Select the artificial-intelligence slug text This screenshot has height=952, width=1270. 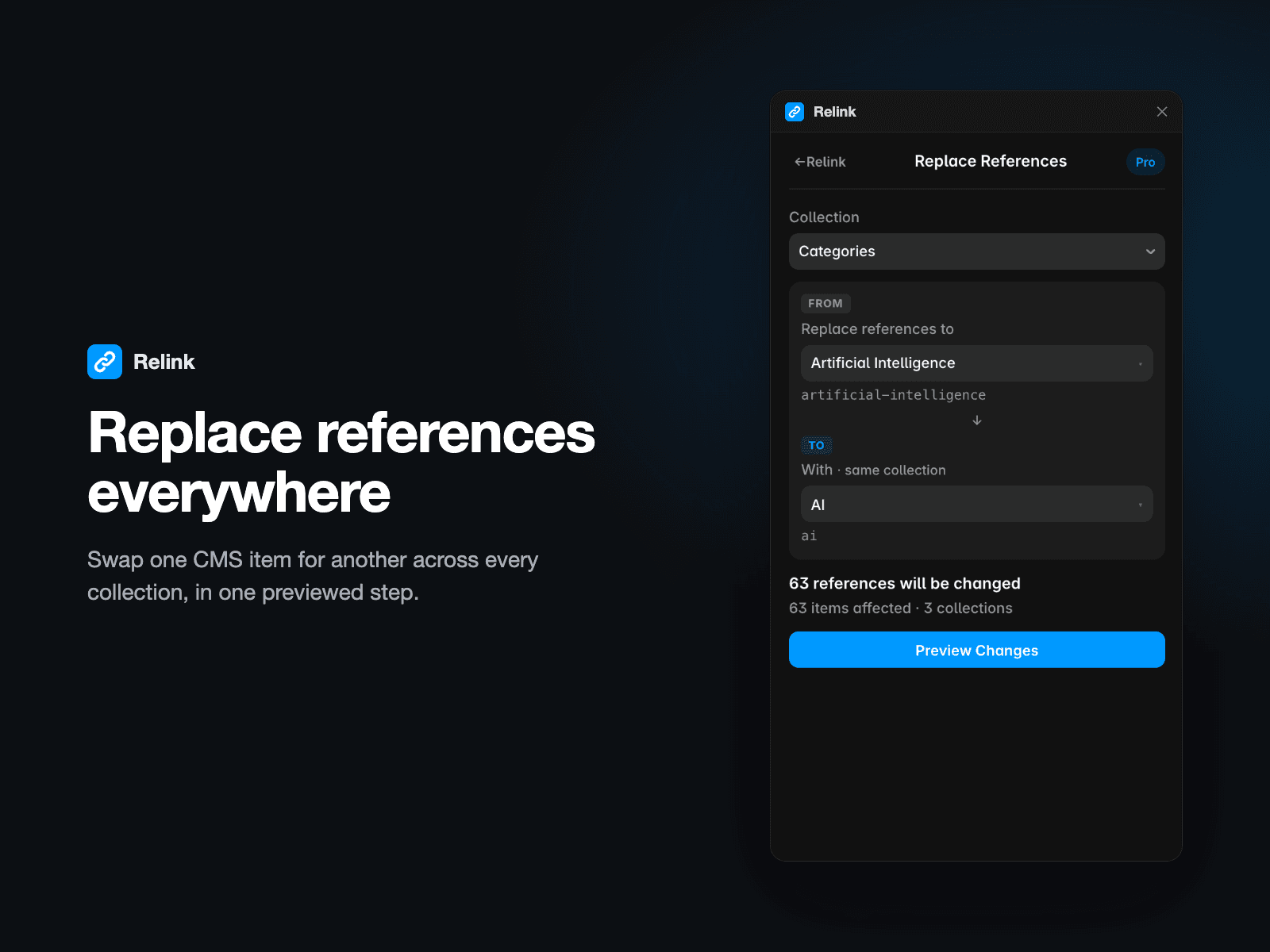click(893, 395)
